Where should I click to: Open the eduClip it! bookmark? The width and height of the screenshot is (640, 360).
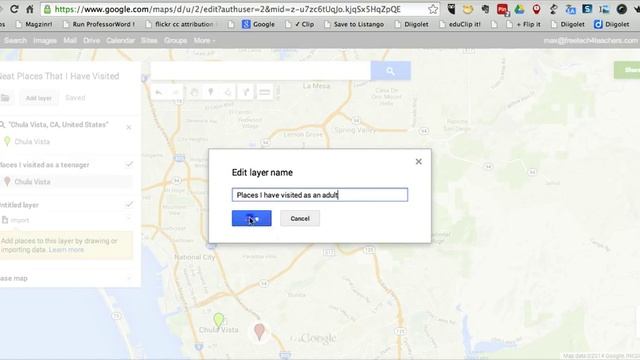pos(460,24)
